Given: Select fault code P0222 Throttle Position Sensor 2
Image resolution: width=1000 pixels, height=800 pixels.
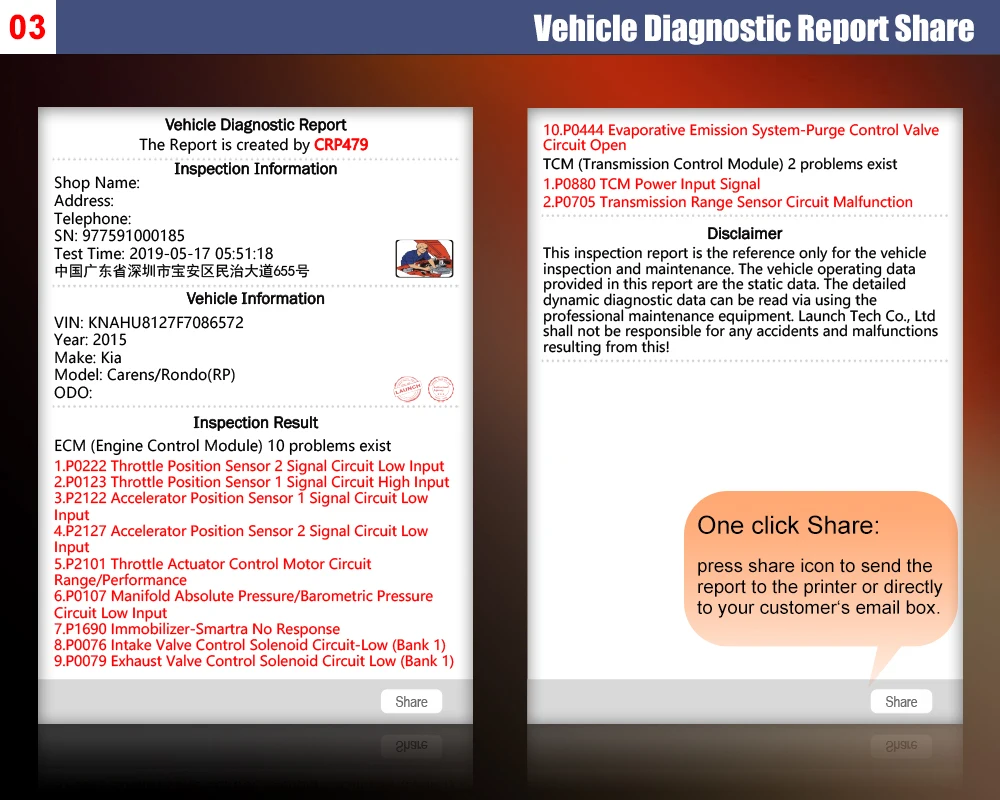Looking at the screenshot, I should pos(249,466).
